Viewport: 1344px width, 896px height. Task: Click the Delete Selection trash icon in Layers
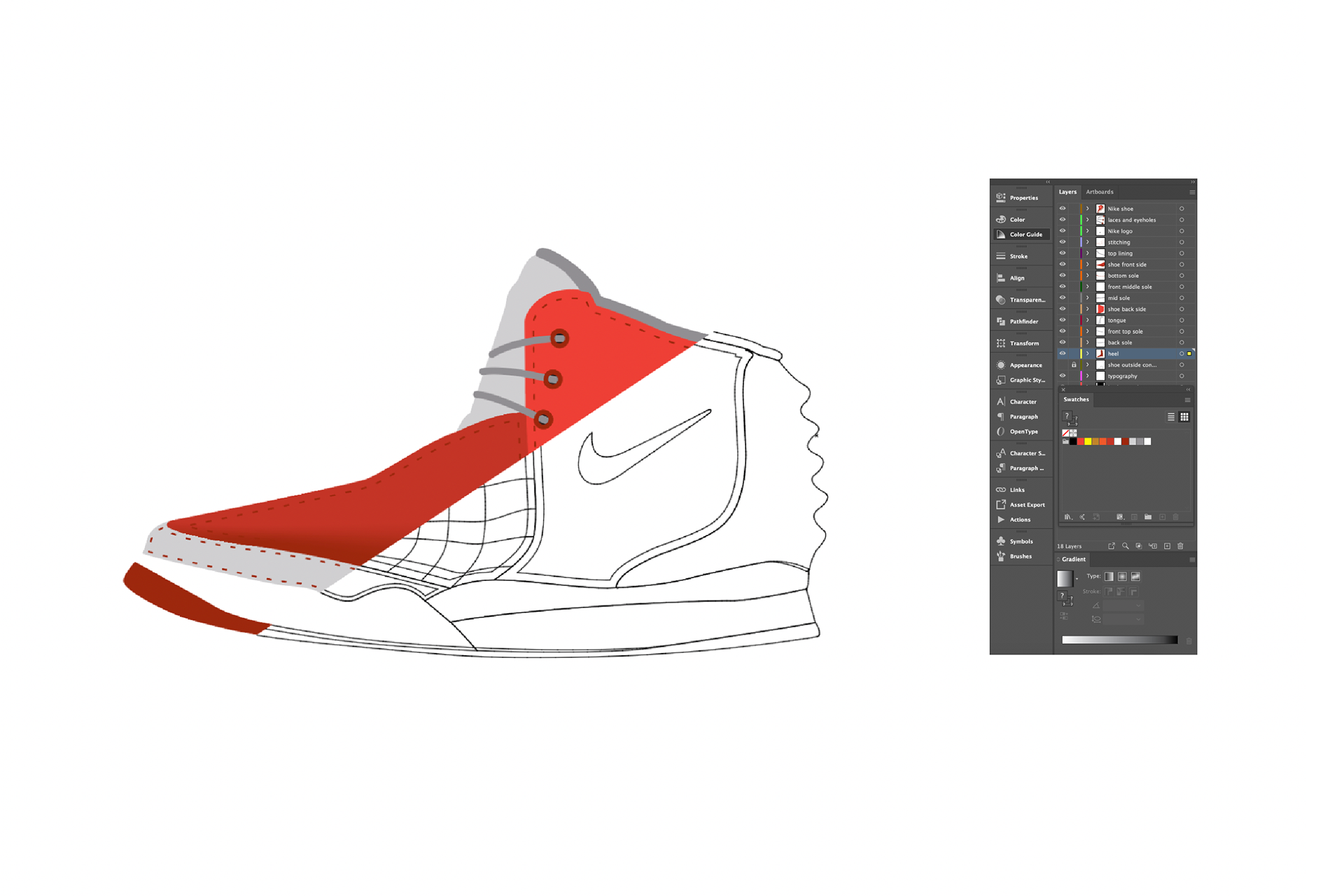point(1180,546)
